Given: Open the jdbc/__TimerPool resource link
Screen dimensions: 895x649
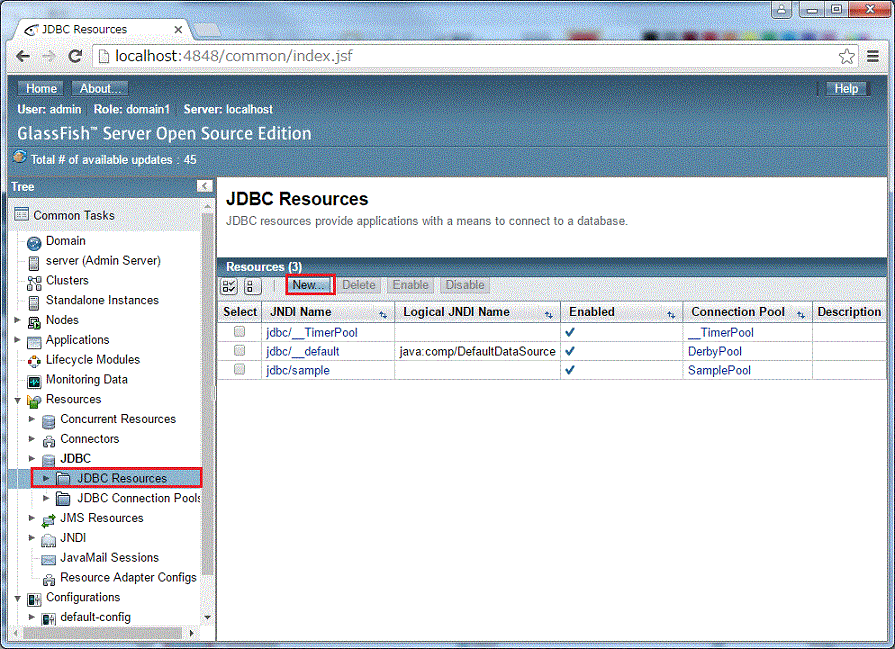Looking at the screenshot, I should tap(312, 332).
